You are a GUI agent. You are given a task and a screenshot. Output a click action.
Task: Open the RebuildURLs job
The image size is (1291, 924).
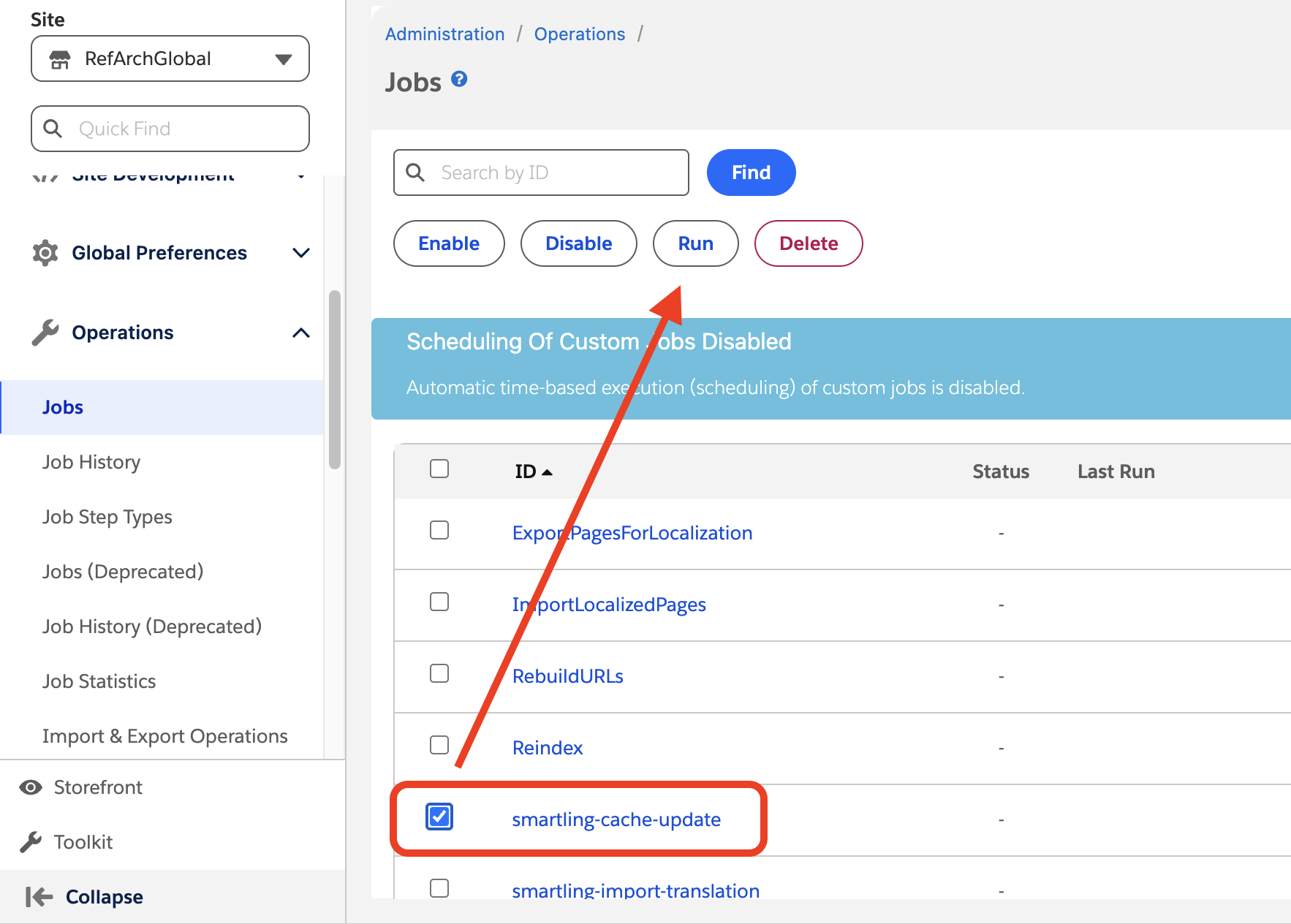[568, 676]
